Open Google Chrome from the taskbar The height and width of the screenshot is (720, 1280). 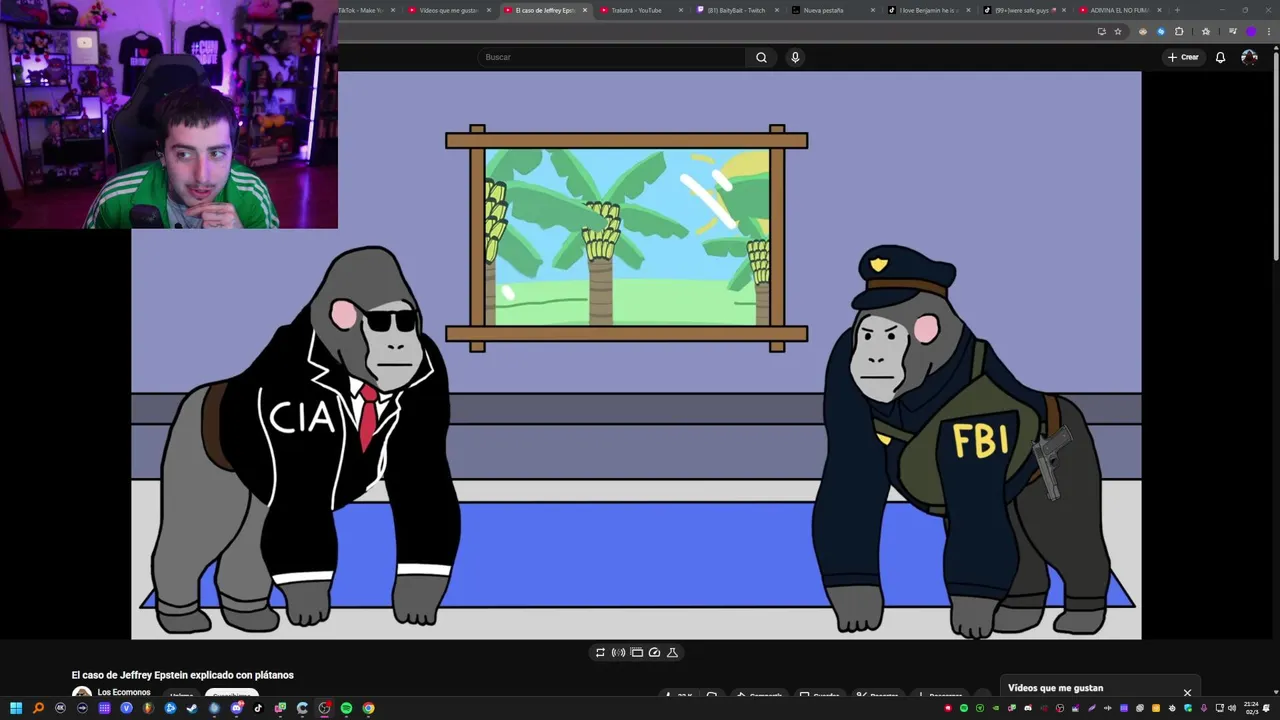point(368,708)
